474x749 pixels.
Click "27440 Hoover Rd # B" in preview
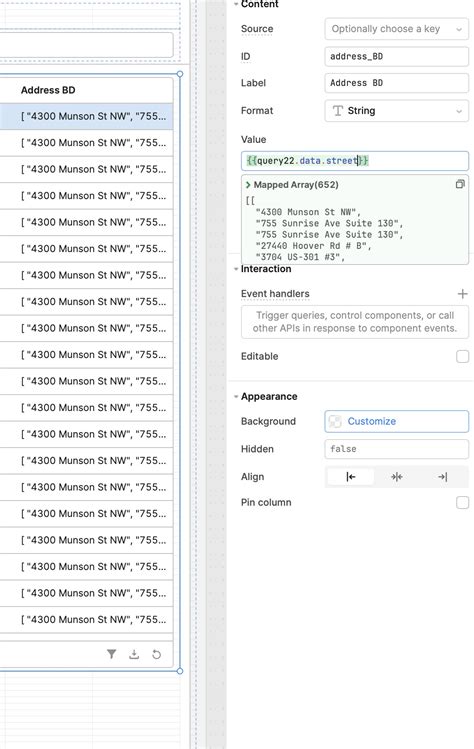(313, 246)
